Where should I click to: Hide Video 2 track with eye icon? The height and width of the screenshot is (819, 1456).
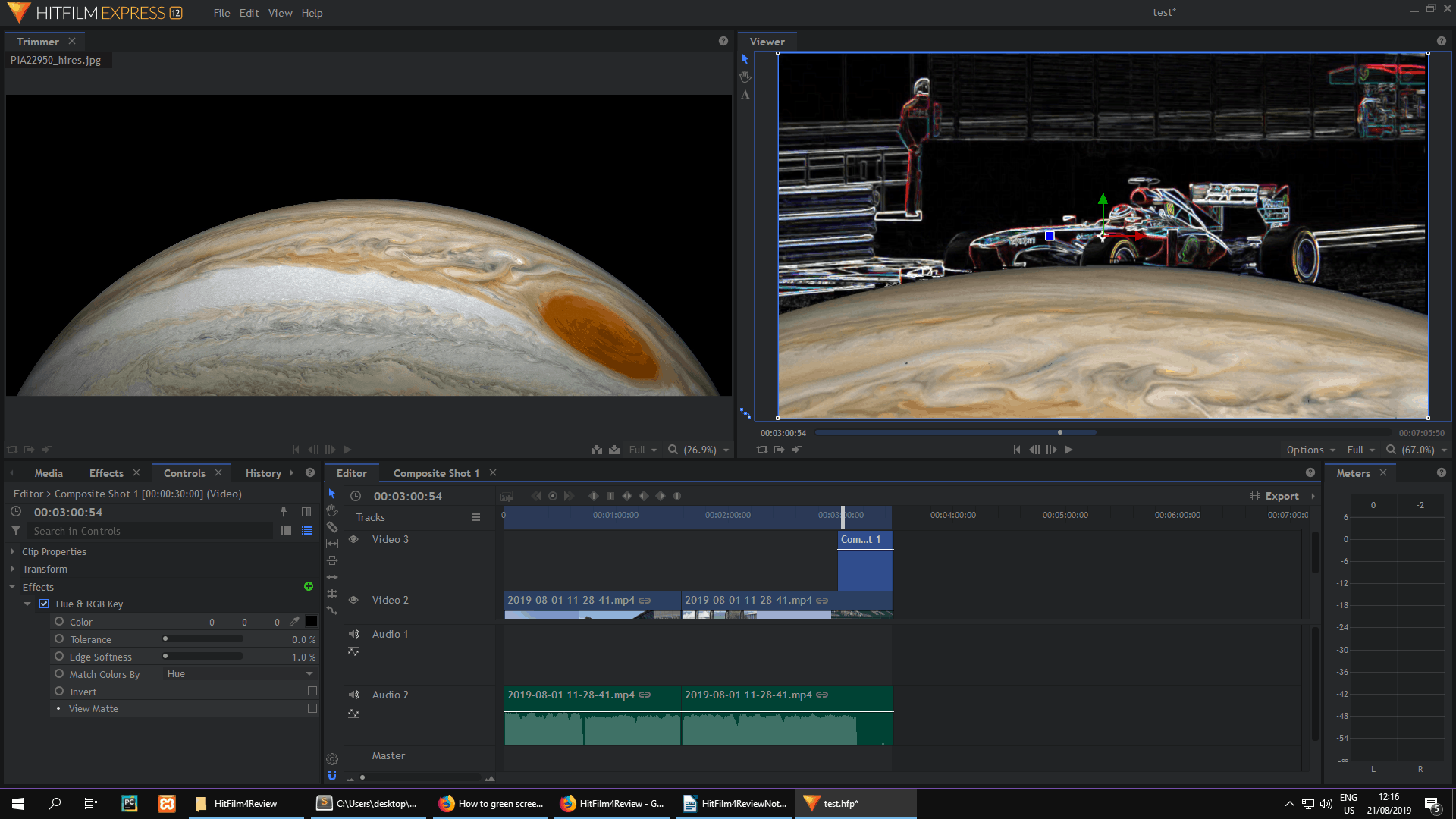pos(353,600)
